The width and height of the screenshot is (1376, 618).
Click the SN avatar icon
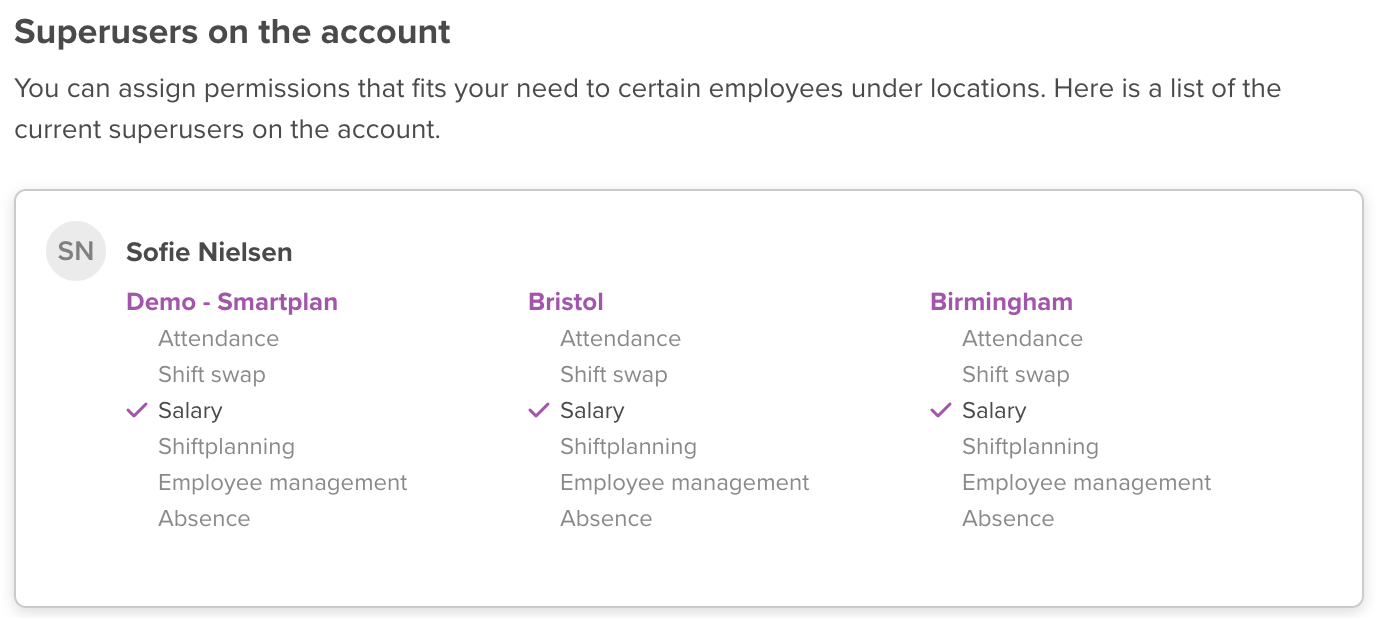pos(76,251)
